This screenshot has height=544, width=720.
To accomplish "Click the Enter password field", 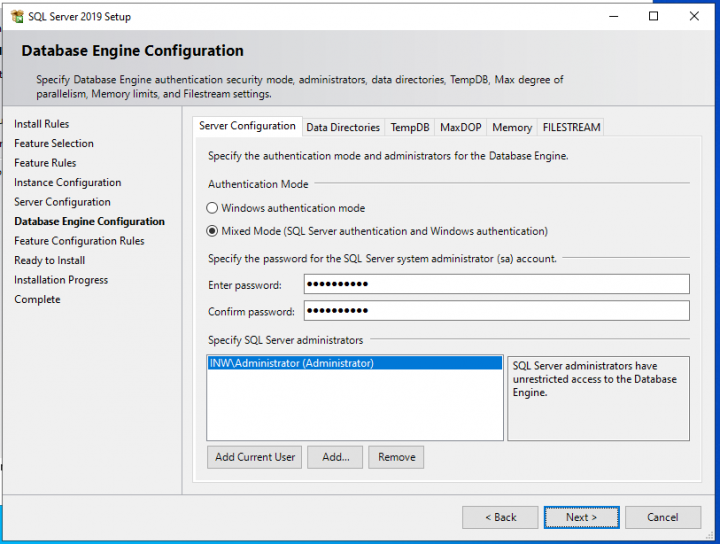I will pyautogui.click(x=496, y=284).
